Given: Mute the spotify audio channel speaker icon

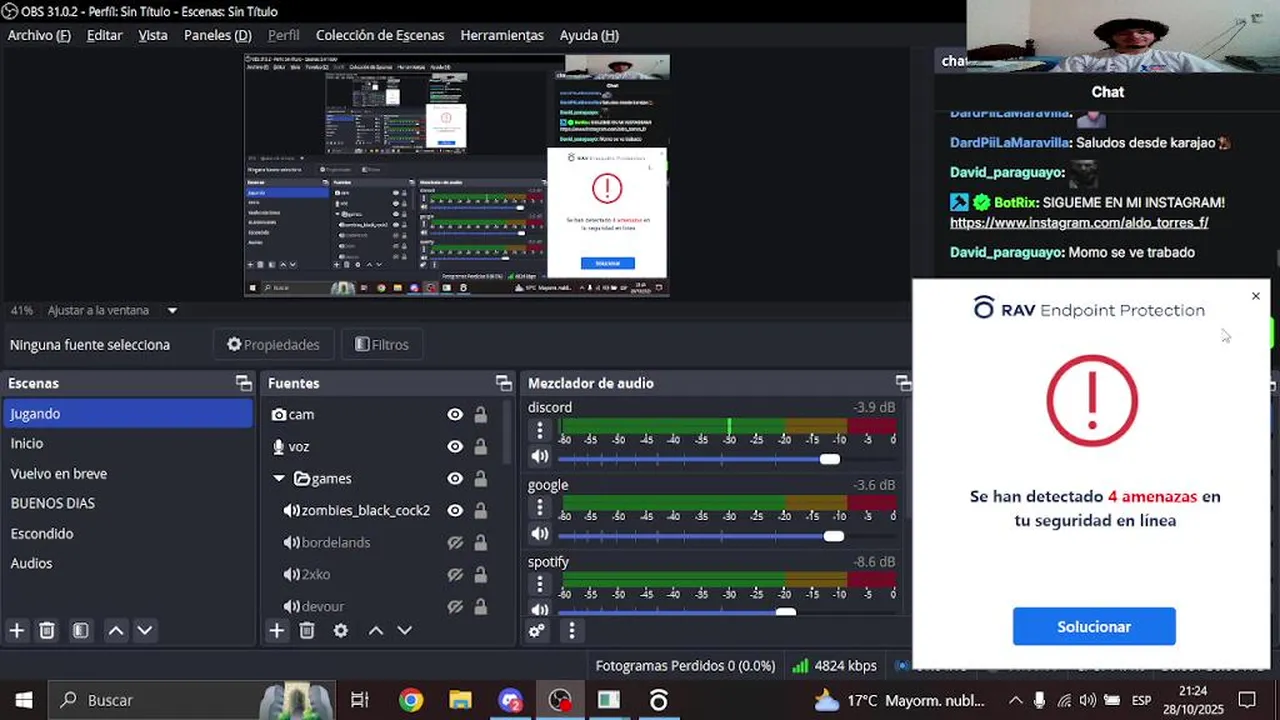Looking at the screenshot, I should (x=540, y=610).
